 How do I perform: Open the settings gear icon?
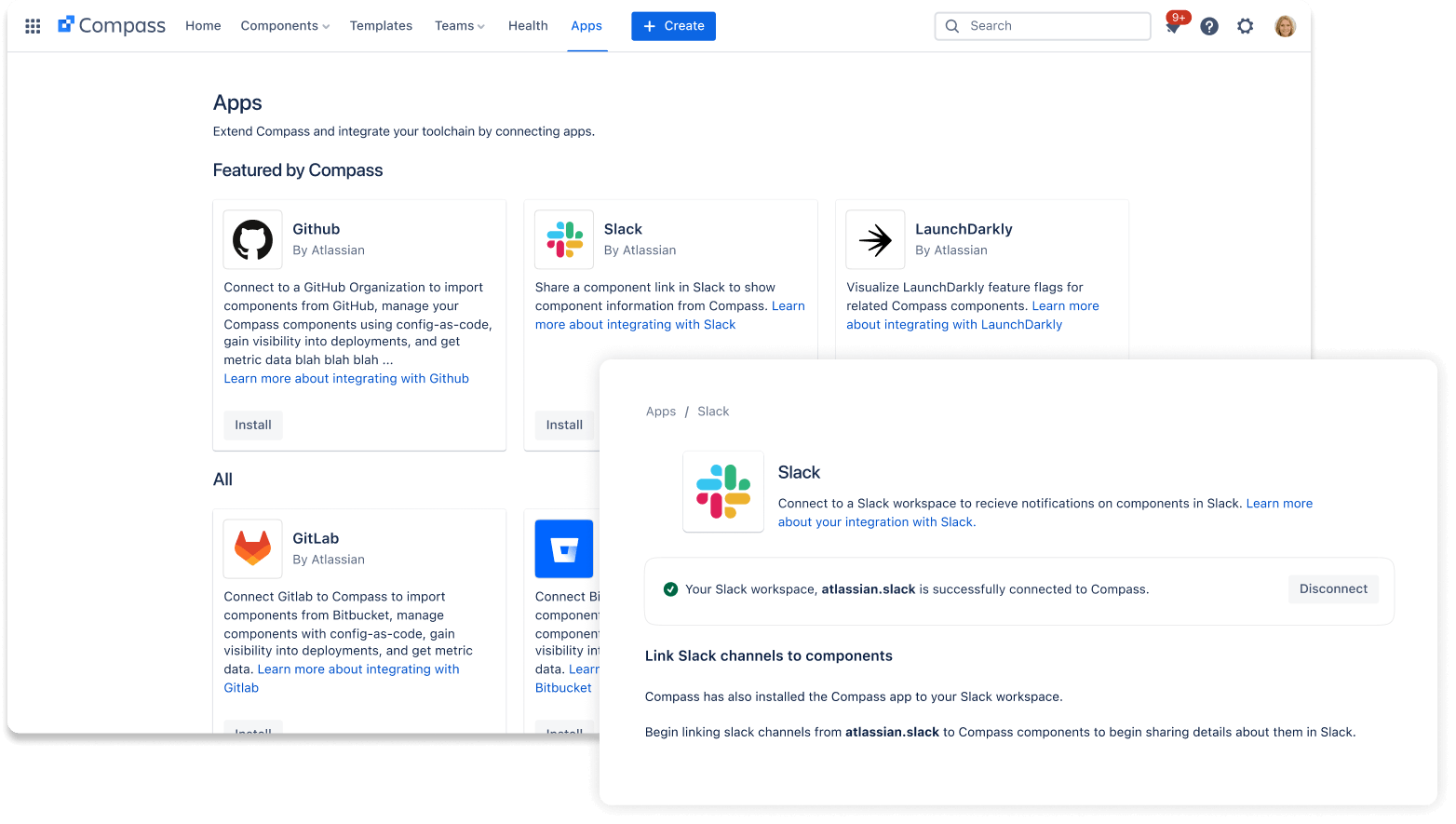tap(1246, 26)
